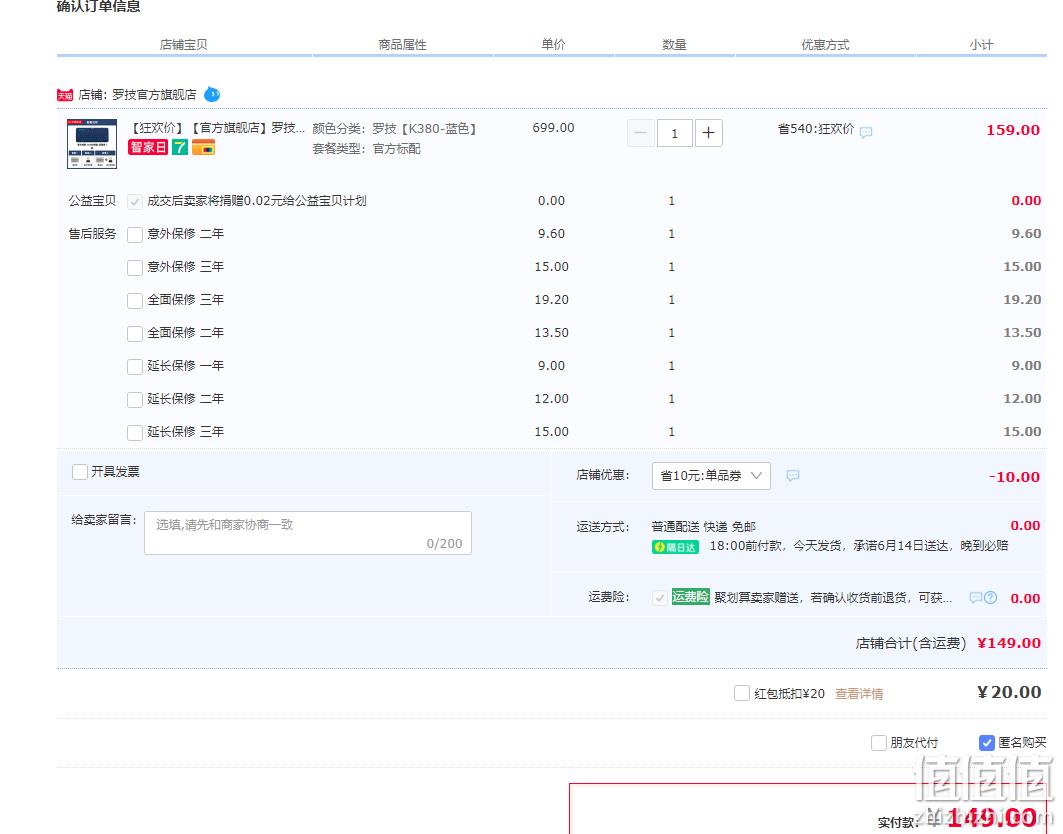Click the 数量 column header
1063x834 pixels.
pos(675,45)
